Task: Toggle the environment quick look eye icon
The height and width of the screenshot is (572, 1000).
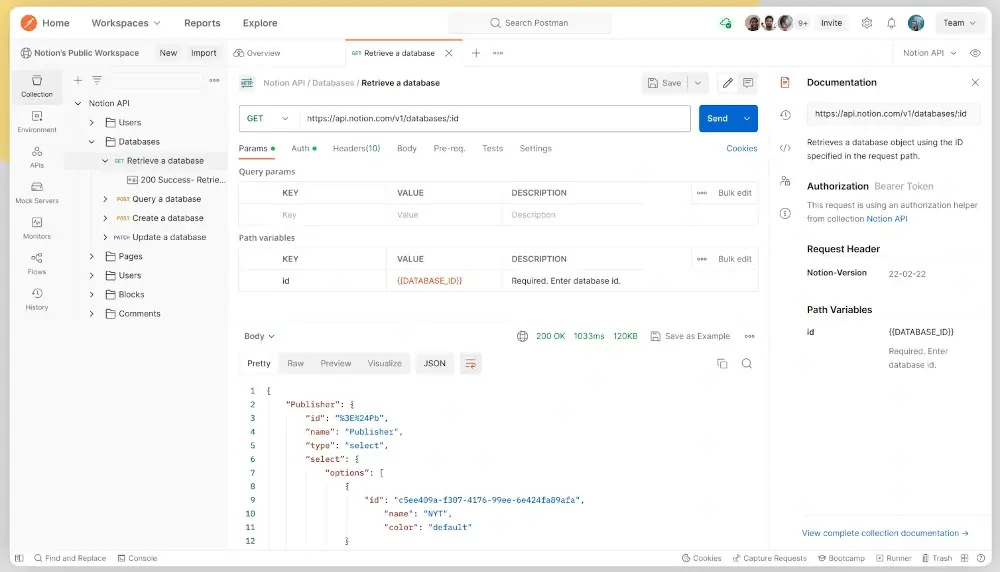Action: 975,53
